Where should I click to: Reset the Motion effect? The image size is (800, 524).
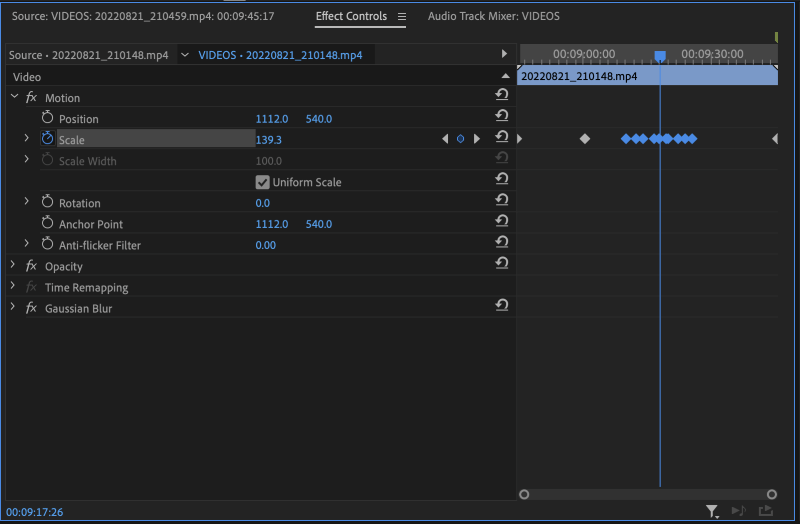coord(502,94)
